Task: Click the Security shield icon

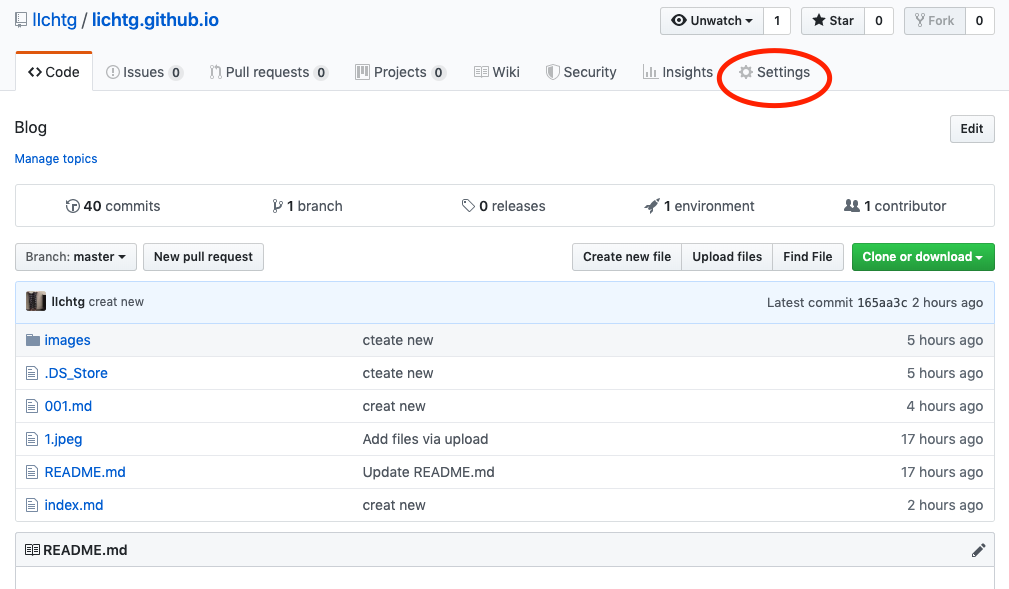Action: click(552, 72)
